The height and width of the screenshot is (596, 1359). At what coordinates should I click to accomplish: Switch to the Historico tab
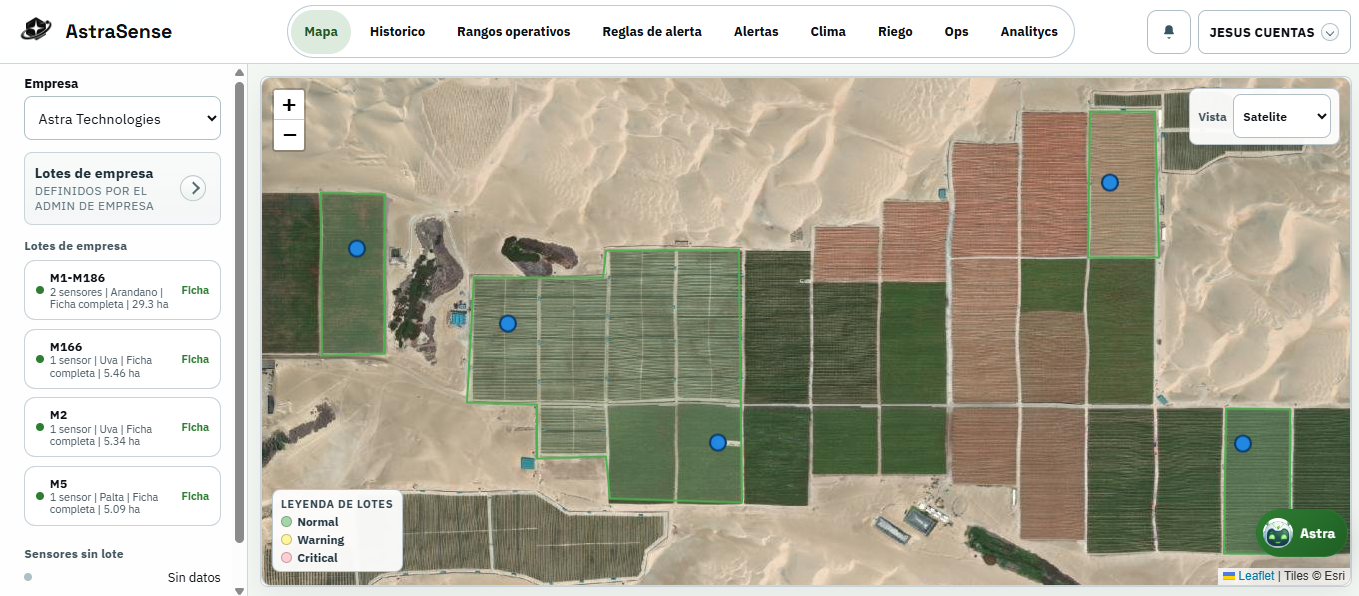pyautogui.click(x=397, y=31)
